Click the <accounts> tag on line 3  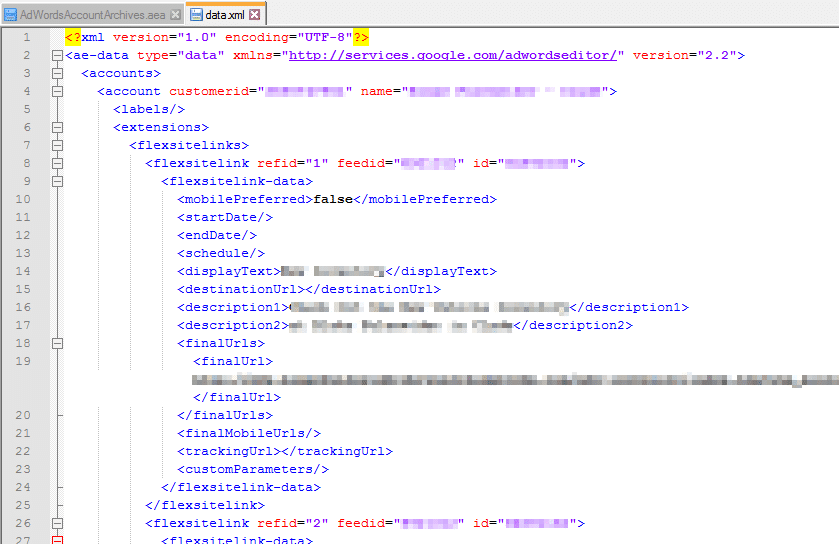coord(121,73)
